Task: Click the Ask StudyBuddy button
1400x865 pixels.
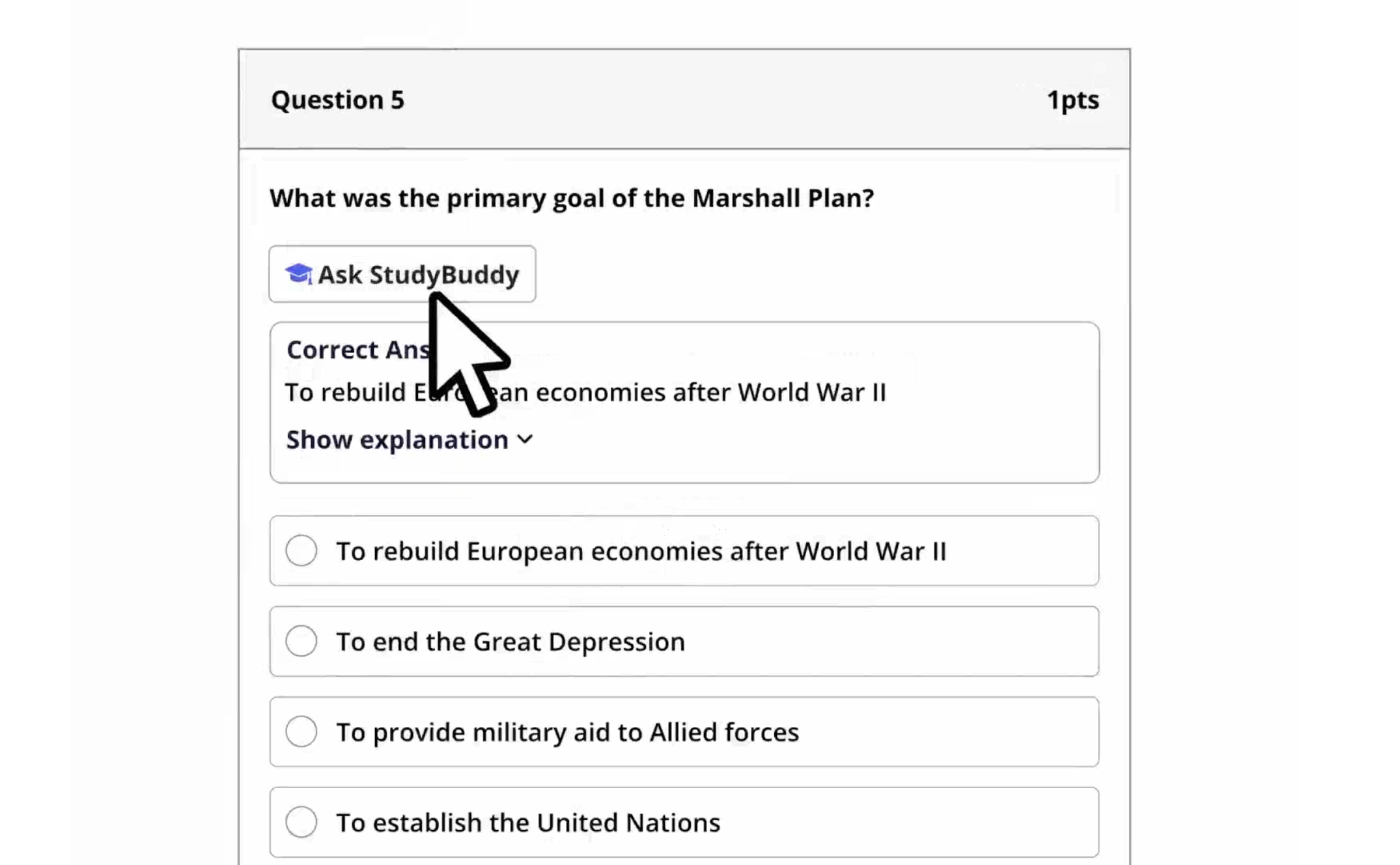Action: coord(402,274)
